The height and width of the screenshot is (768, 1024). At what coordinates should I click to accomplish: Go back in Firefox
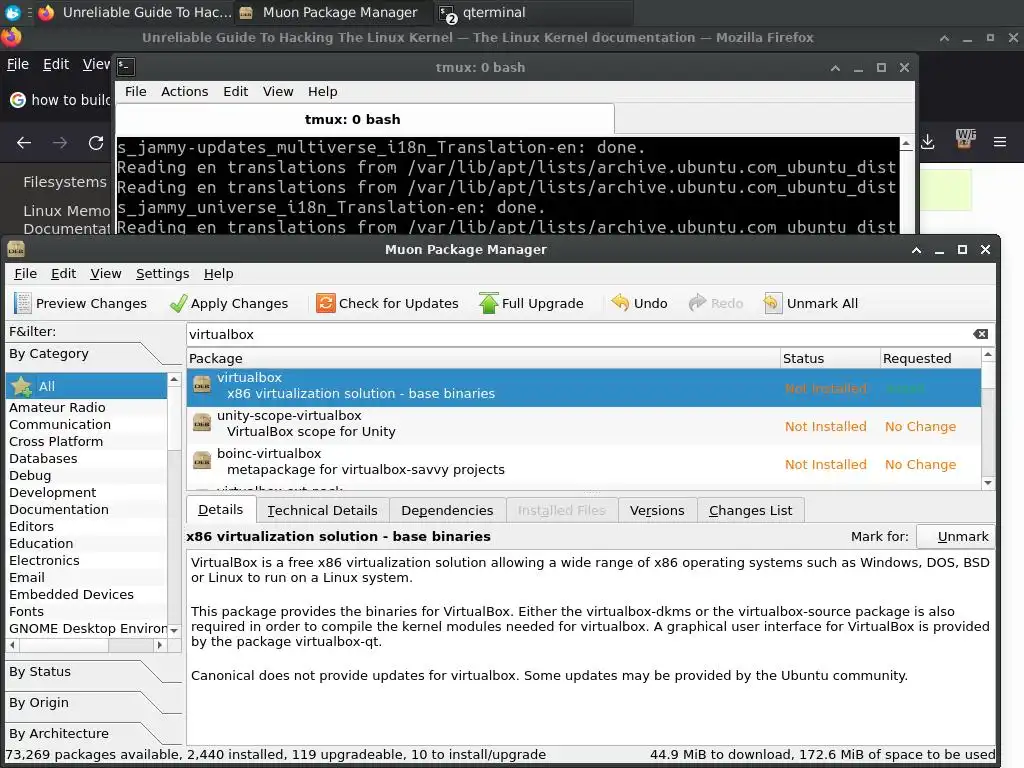[24, 142]
